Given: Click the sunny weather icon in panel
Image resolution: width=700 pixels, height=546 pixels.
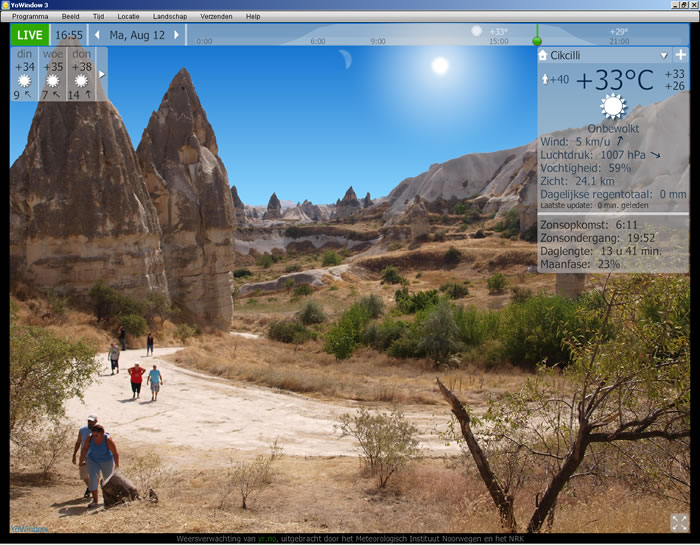Looking at the screenshot, I should pos(613,106).
